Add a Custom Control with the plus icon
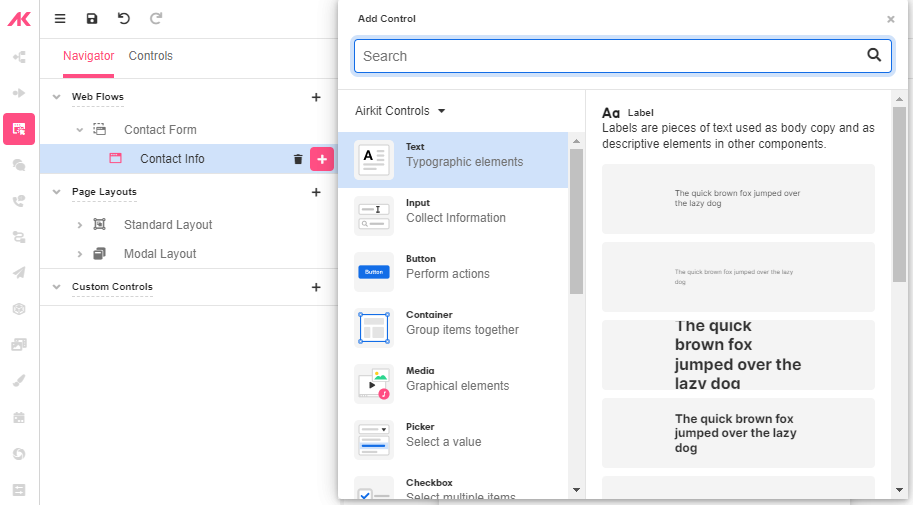The width and height of the screenshot is (913, 505). (x=316, y=287)
